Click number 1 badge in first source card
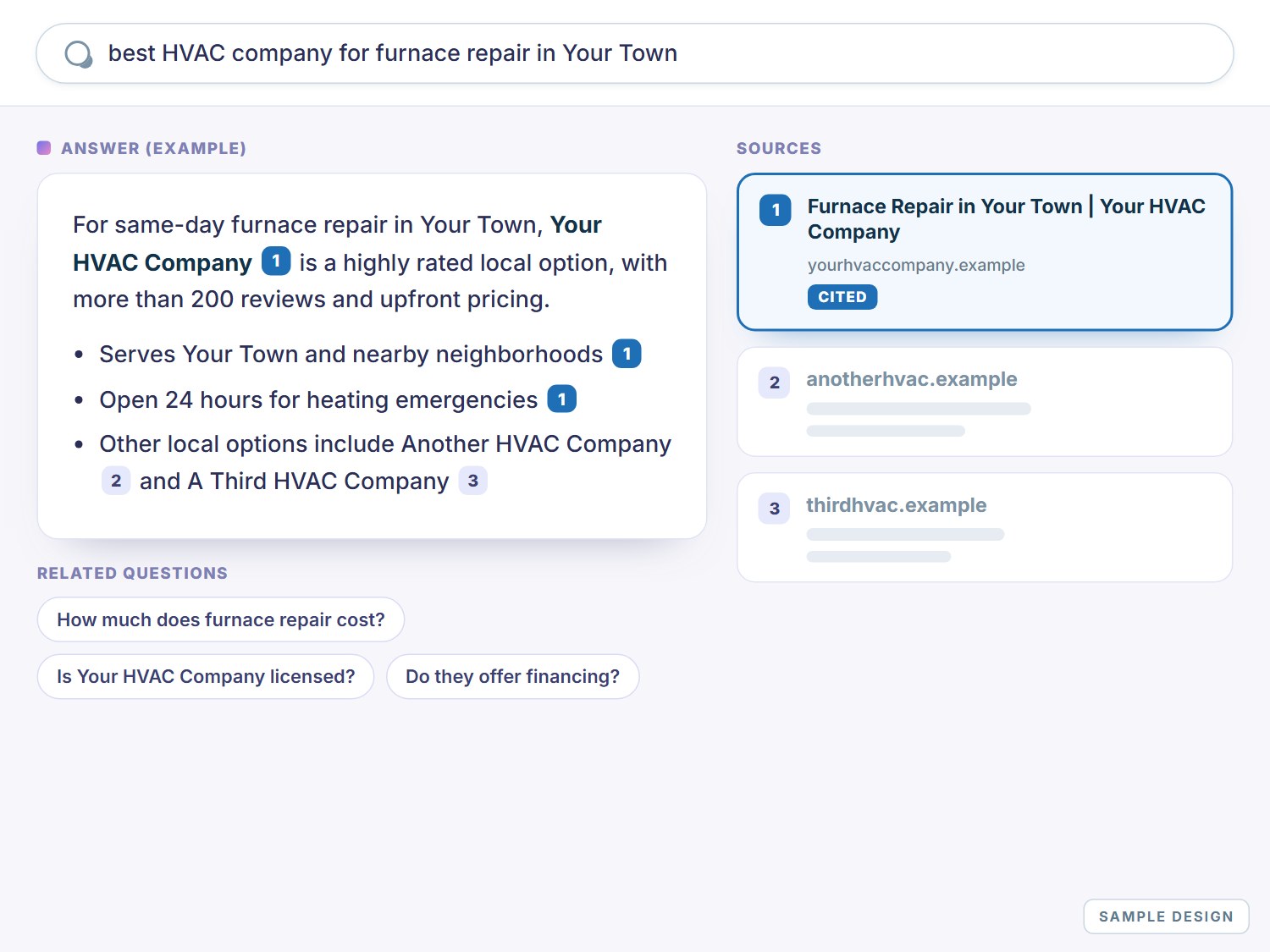The width and height of the screenshot is (1270, 952). (776, 210)
